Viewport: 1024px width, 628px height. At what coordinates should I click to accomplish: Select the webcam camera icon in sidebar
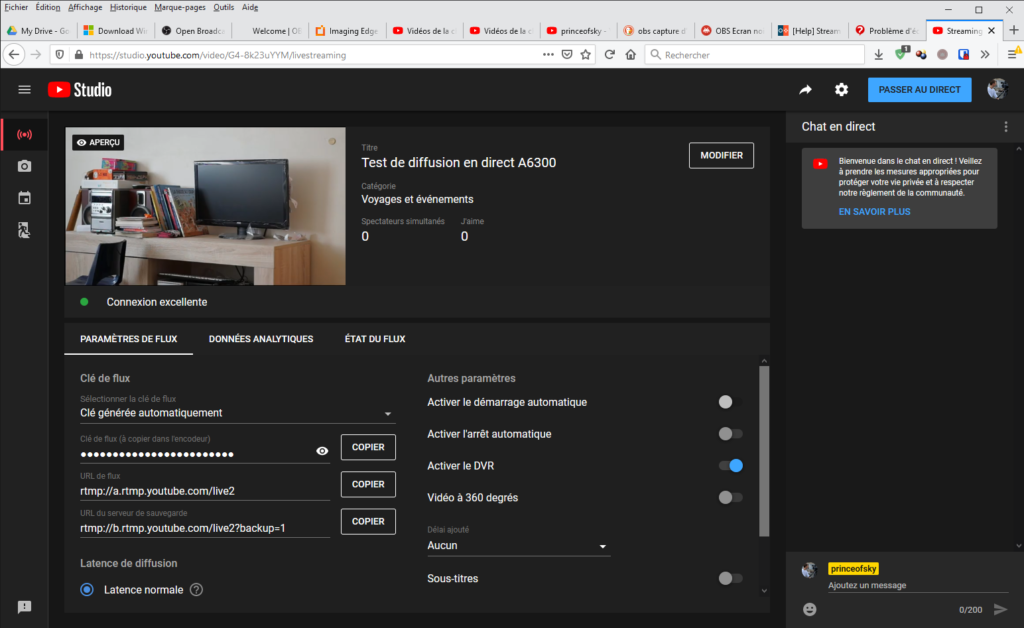point(24,166)
